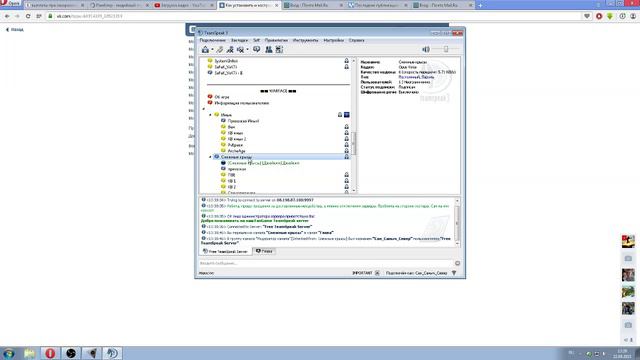
Task: Click TeamSpeak icon in taskbar
Action: tap(112, 353)
